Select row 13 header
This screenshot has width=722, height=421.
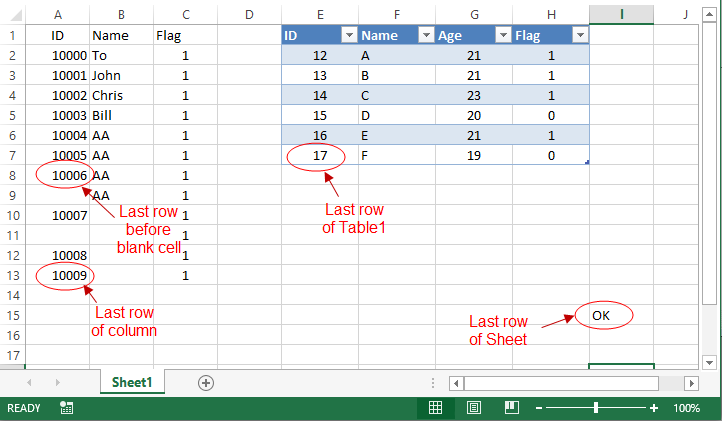click(x=12, y=275)
